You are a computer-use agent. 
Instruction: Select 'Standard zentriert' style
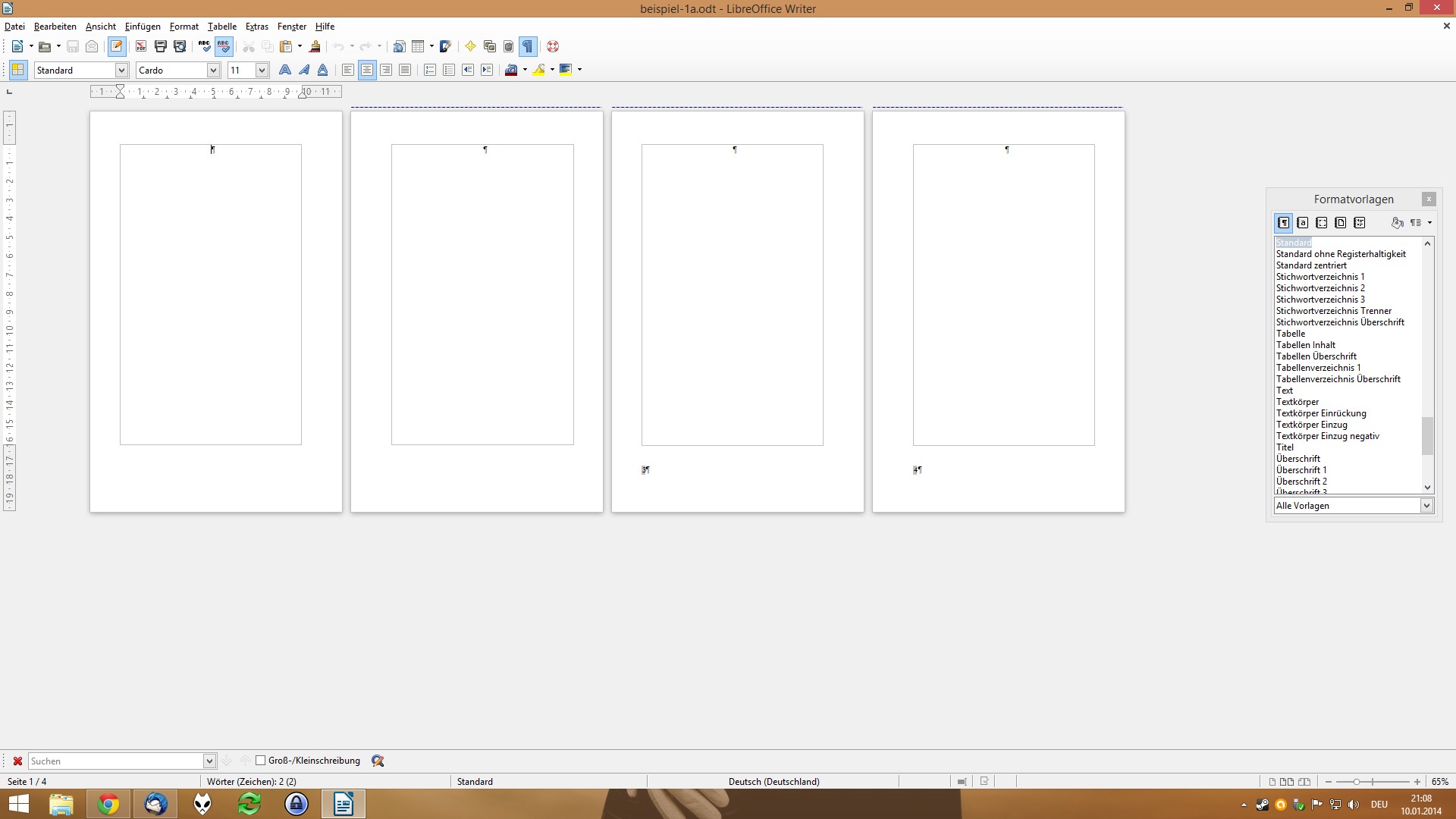pos(1311,265)
